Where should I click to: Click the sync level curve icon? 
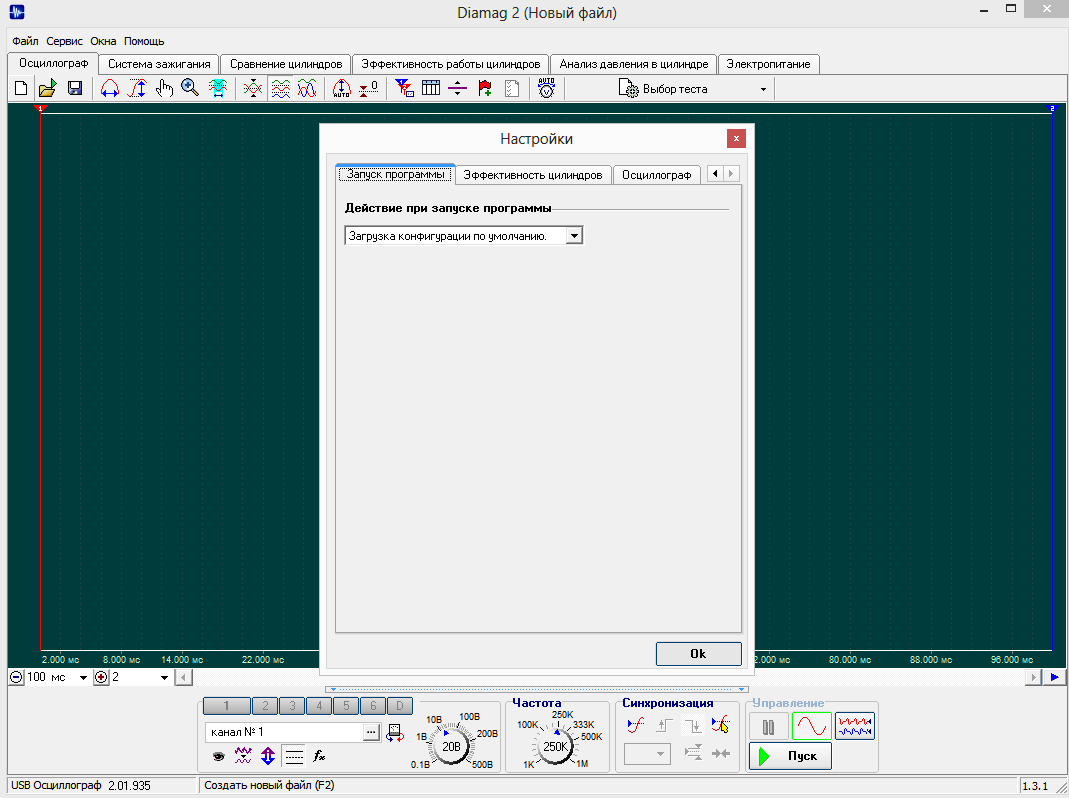636,724
